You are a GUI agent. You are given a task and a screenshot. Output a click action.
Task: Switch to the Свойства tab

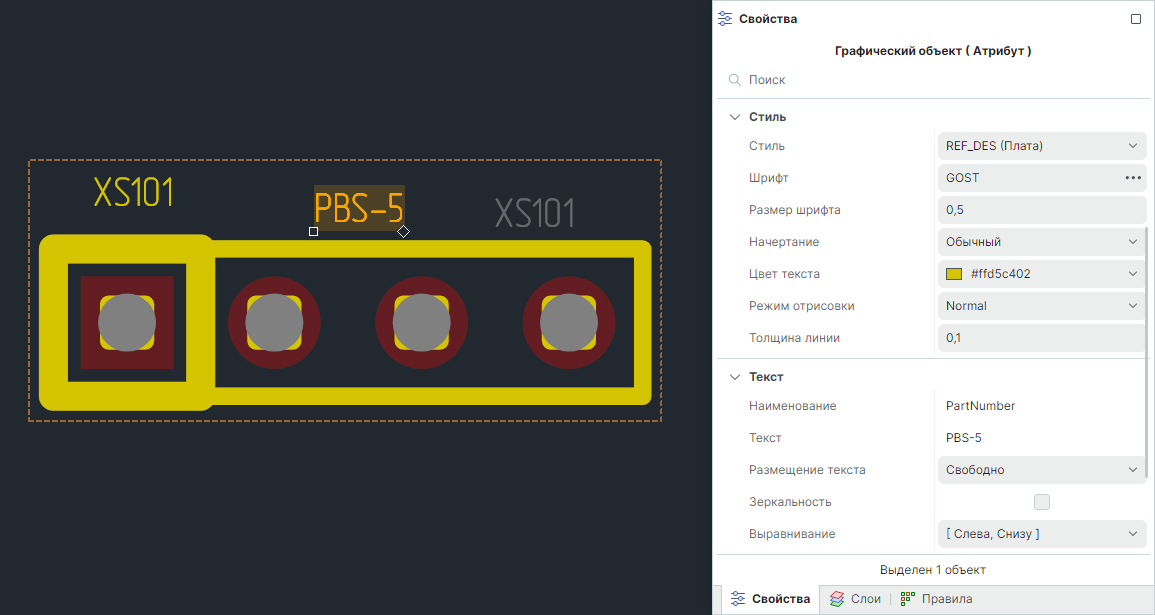pyautogui.click(x=770, y=599)
